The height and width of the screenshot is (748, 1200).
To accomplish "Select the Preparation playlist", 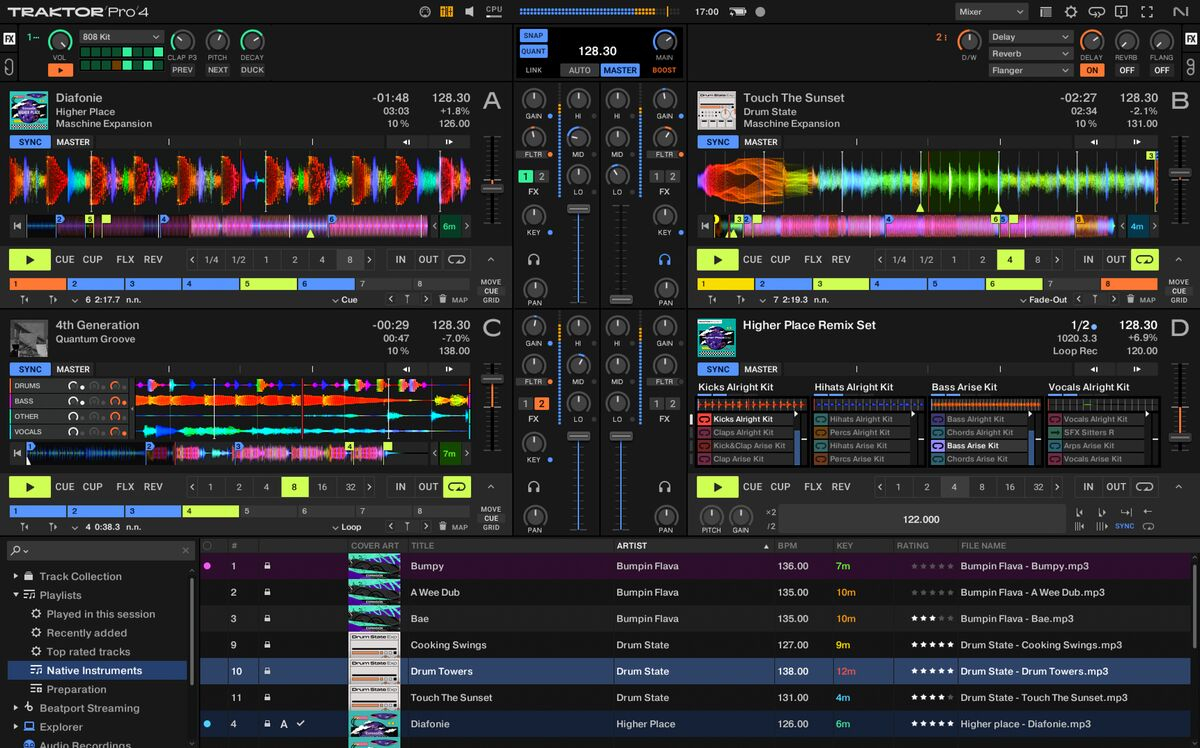I will pyautogui.click(x=76, y=689).
